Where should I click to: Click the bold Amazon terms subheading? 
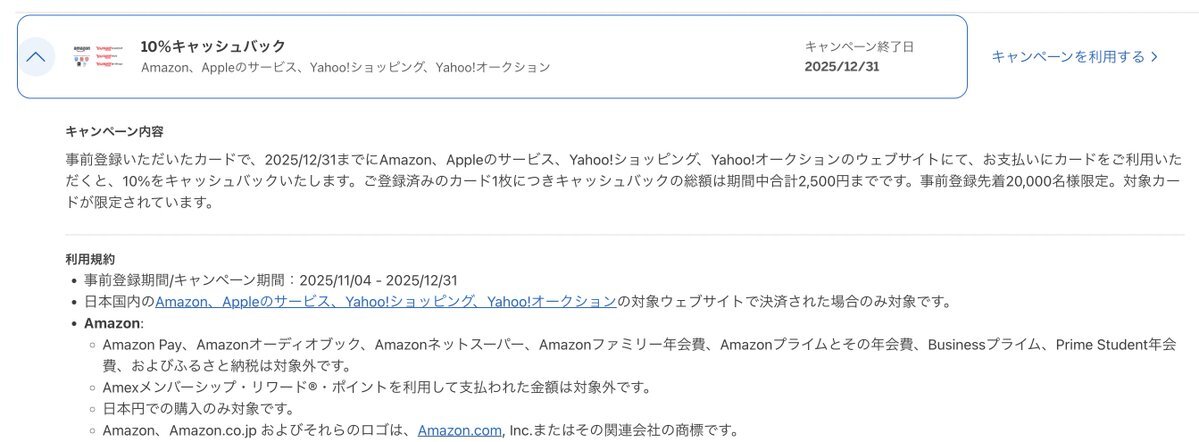[x=113, y=323]
